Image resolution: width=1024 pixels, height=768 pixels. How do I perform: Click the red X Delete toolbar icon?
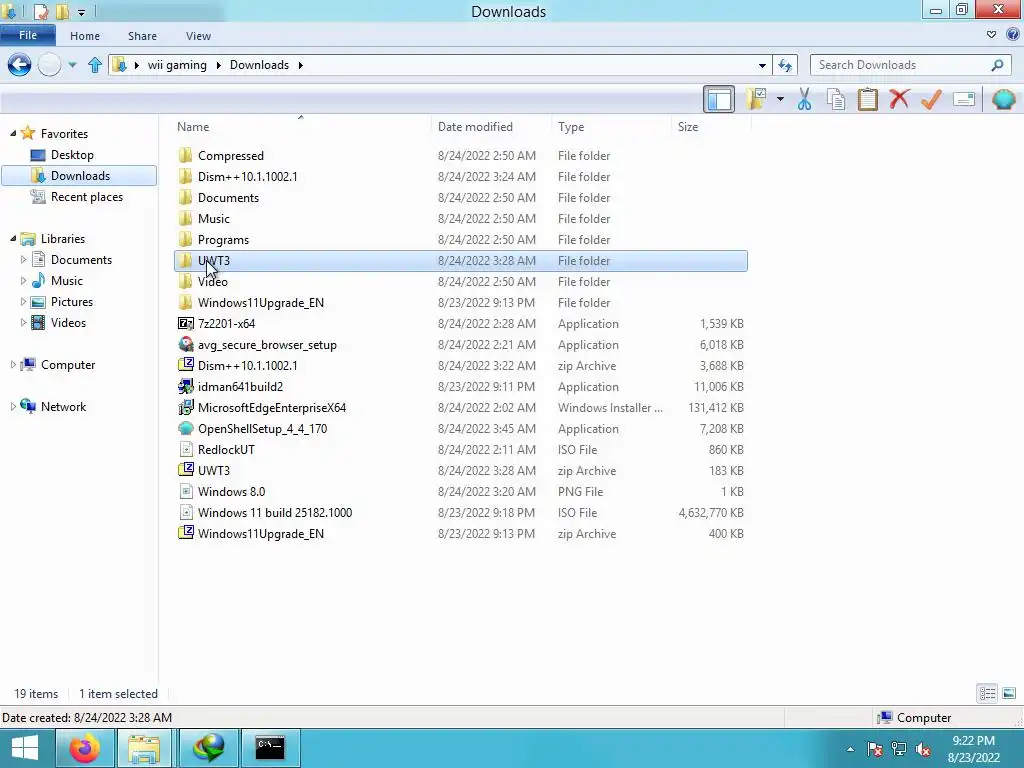(899, 99)
